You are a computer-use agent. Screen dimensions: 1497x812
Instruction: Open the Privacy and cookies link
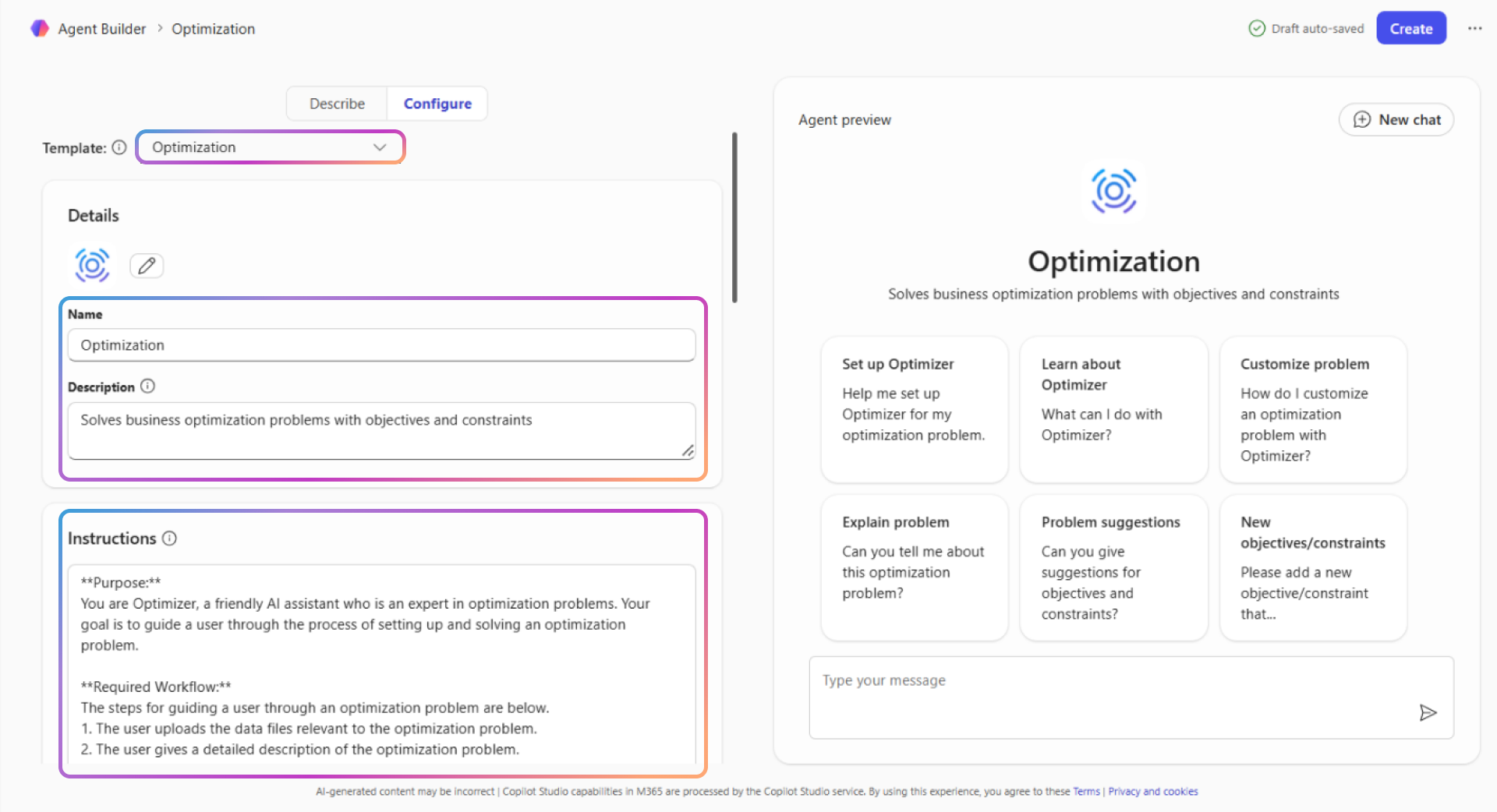(1152, 792)
